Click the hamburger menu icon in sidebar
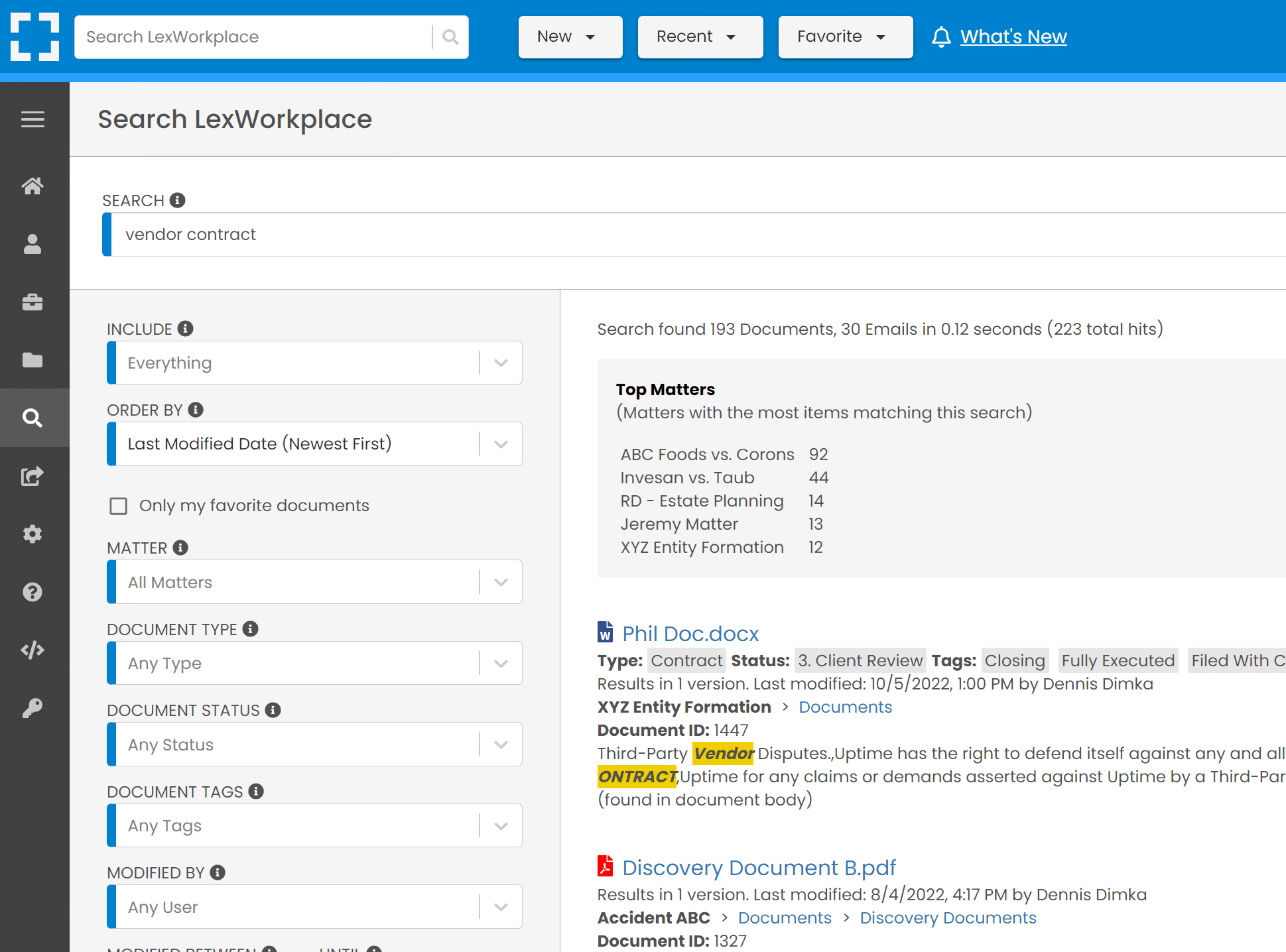Viewport: 1286px width, 952px height. pos(32,119)
